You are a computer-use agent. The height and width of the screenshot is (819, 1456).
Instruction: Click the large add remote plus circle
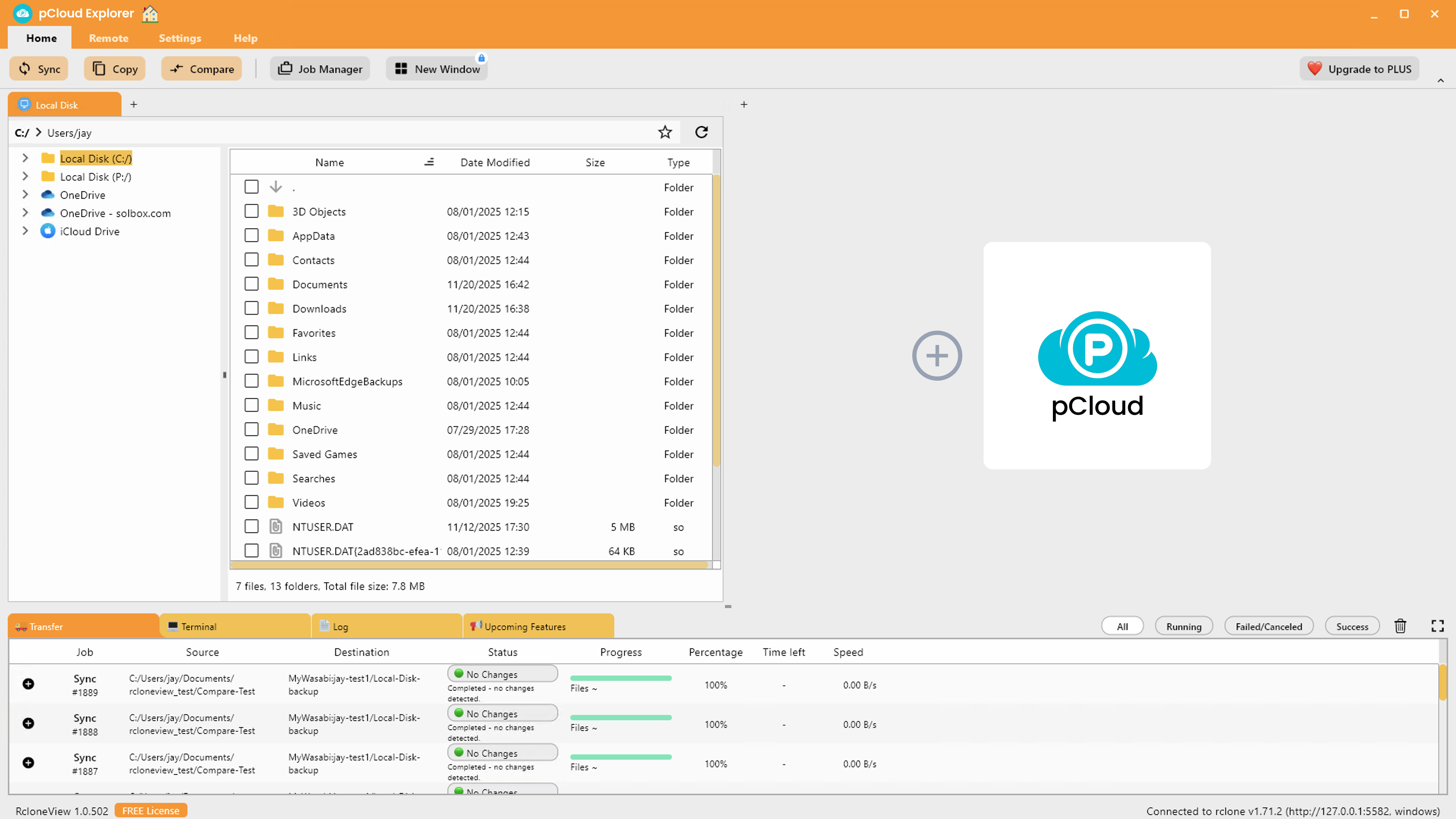937,356
